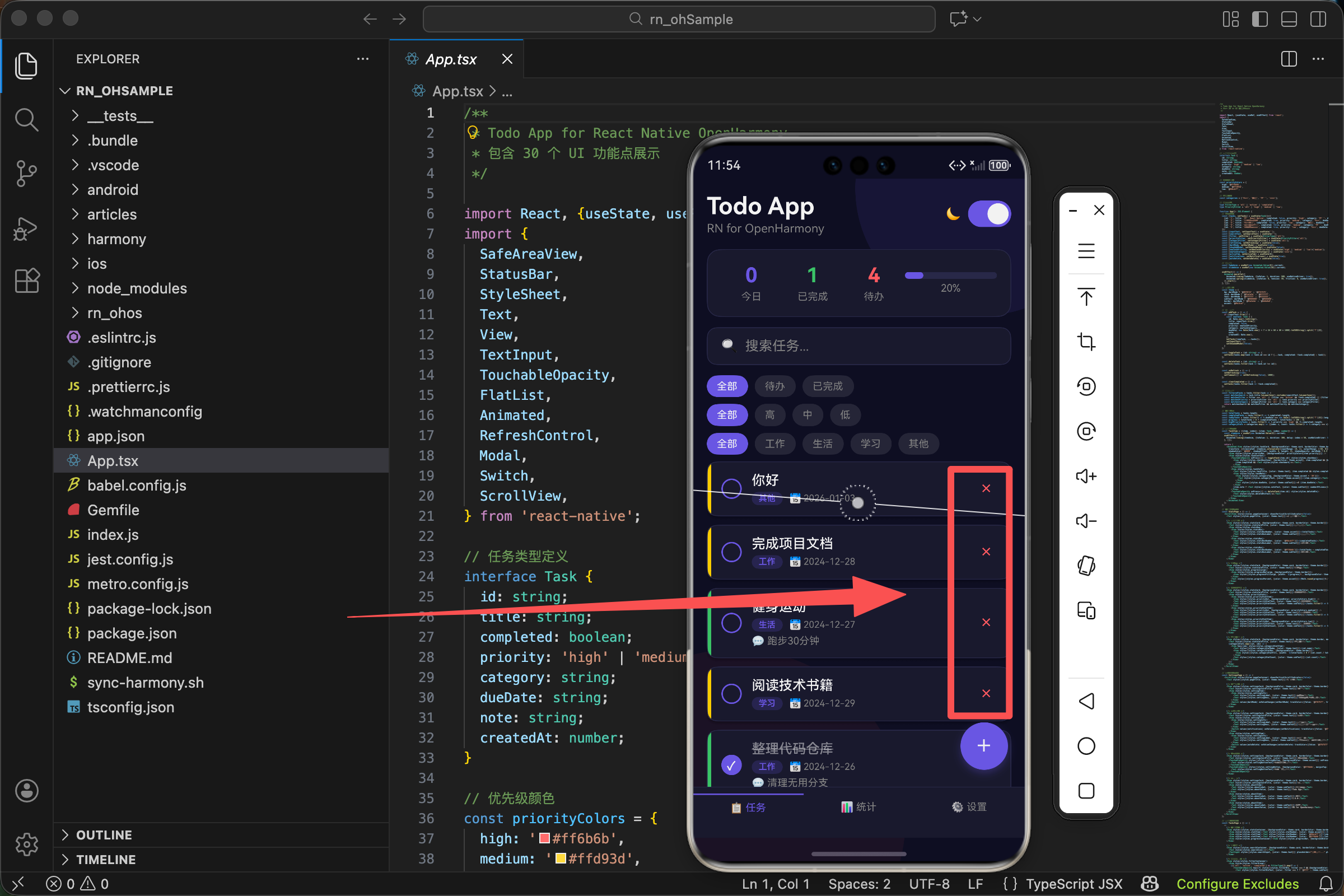This screenshot has height=896, width=1344.
Task: Switch to 统计 bottom tab
Action: click(858, 807)
